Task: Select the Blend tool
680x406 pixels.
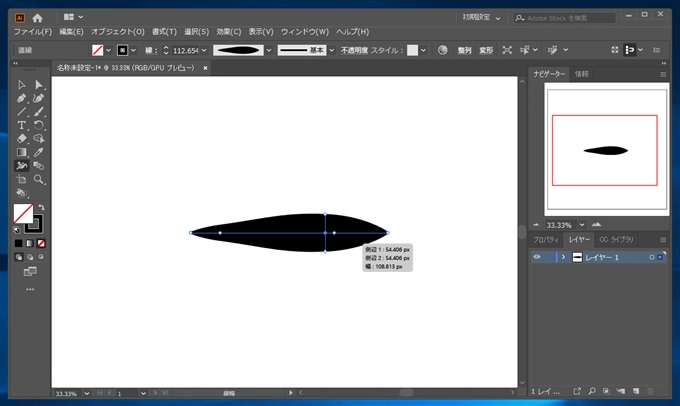Action: [x=39, y=166]
